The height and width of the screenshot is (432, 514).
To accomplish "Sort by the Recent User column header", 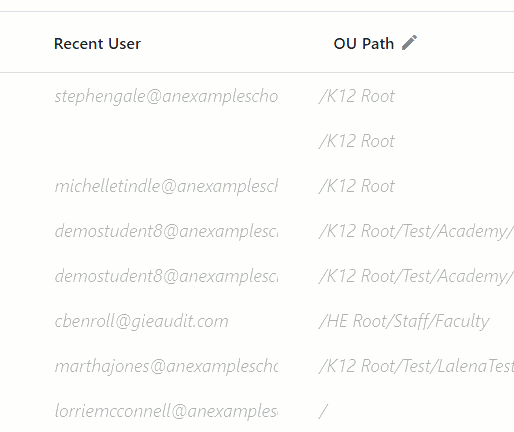I will (x=97, y=44).
